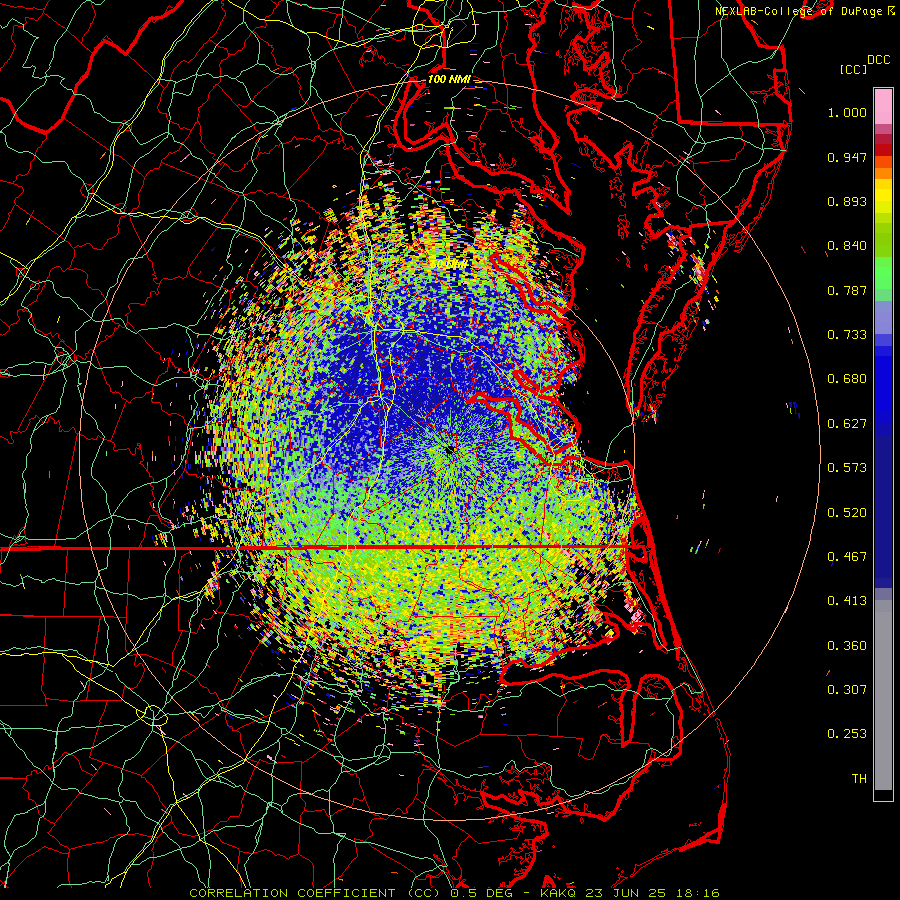Viewport: 900px width, 900px height.
Task: Select the 0.947 scale value
Action: (847, 157)
